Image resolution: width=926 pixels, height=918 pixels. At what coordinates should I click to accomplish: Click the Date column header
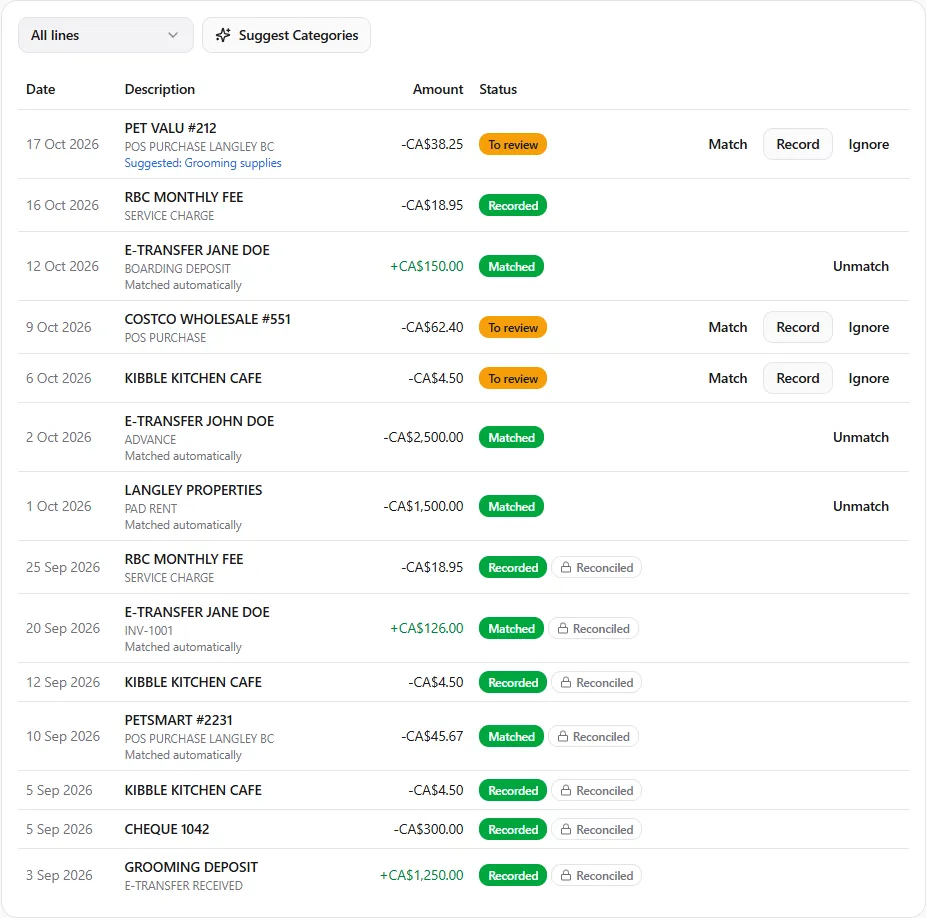click(x=40, y=89)
